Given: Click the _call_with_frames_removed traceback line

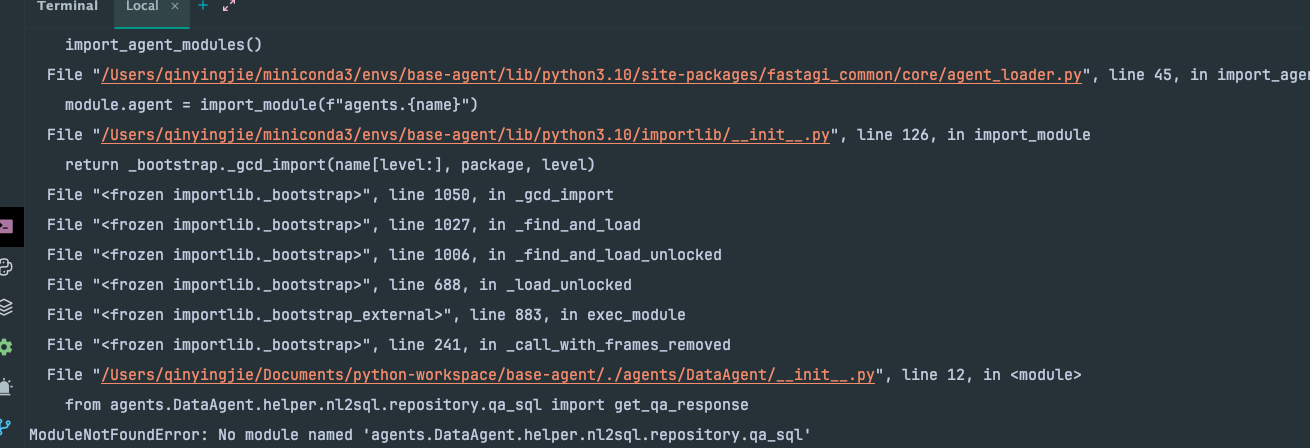Looking at the screenshot, I should pos(389,345).
